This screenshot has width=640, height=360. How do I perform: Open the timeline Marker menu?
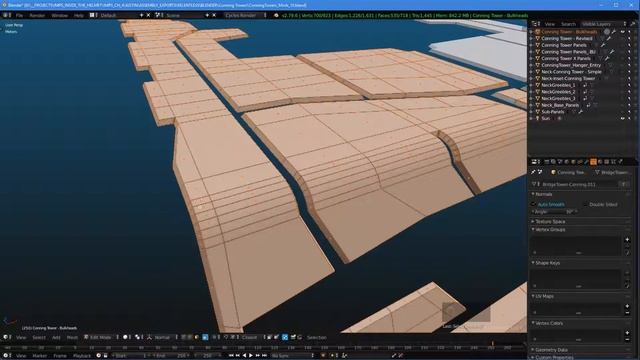click(40, 356)
